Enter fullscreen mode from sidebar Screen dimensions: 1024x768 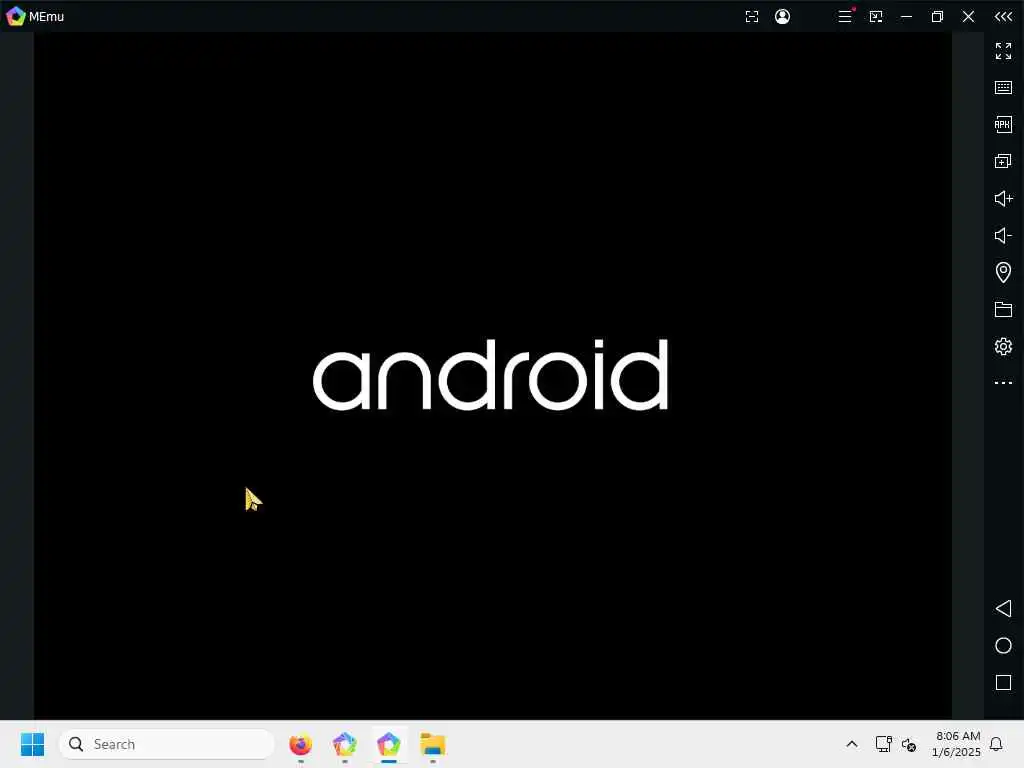pyautogui.click(x=1003, y=51)
